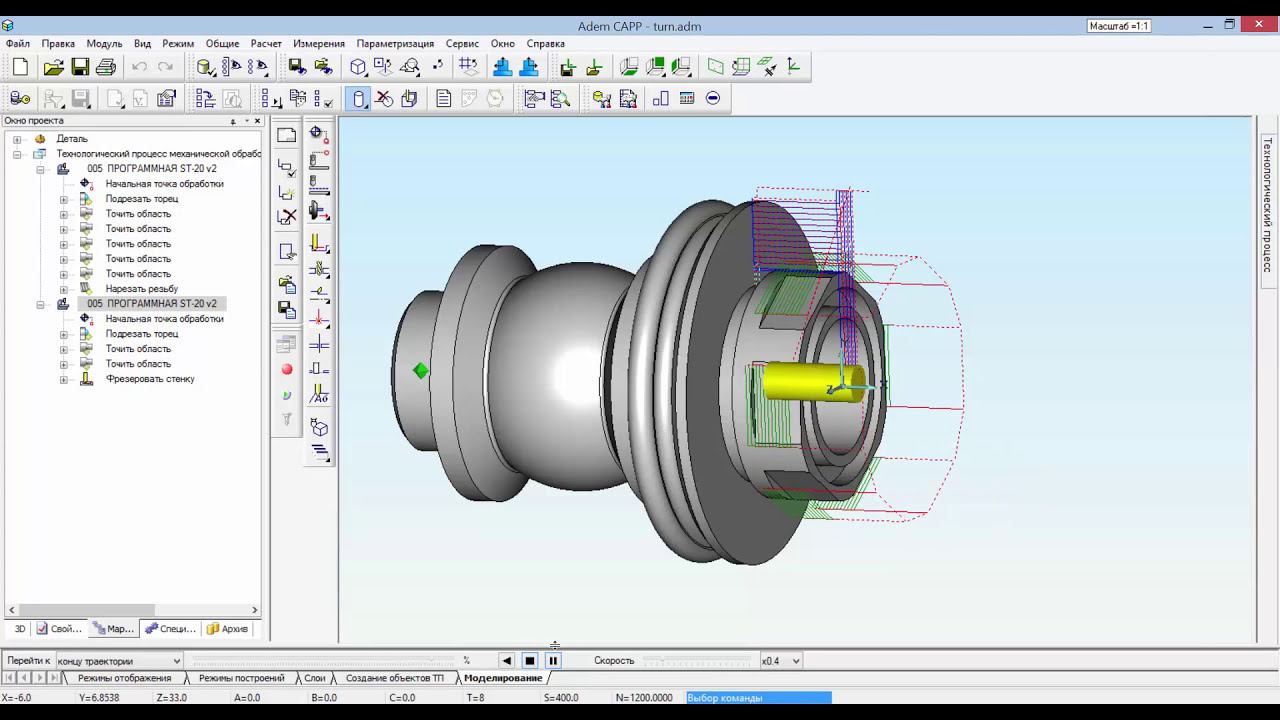This screenshot has width=1280, height=720.
Task: Click the Print icon
Action: click(106, 67)
